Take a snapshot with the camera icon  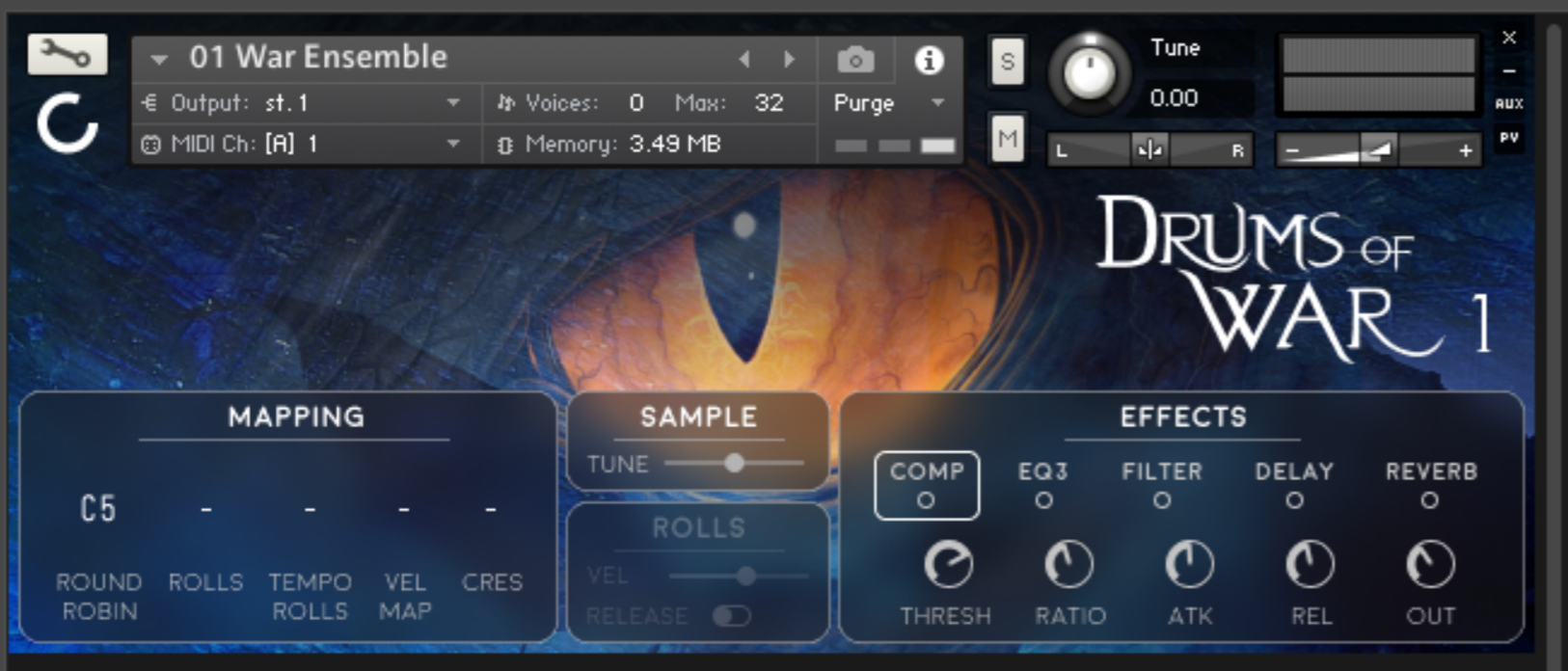[855, 61]
